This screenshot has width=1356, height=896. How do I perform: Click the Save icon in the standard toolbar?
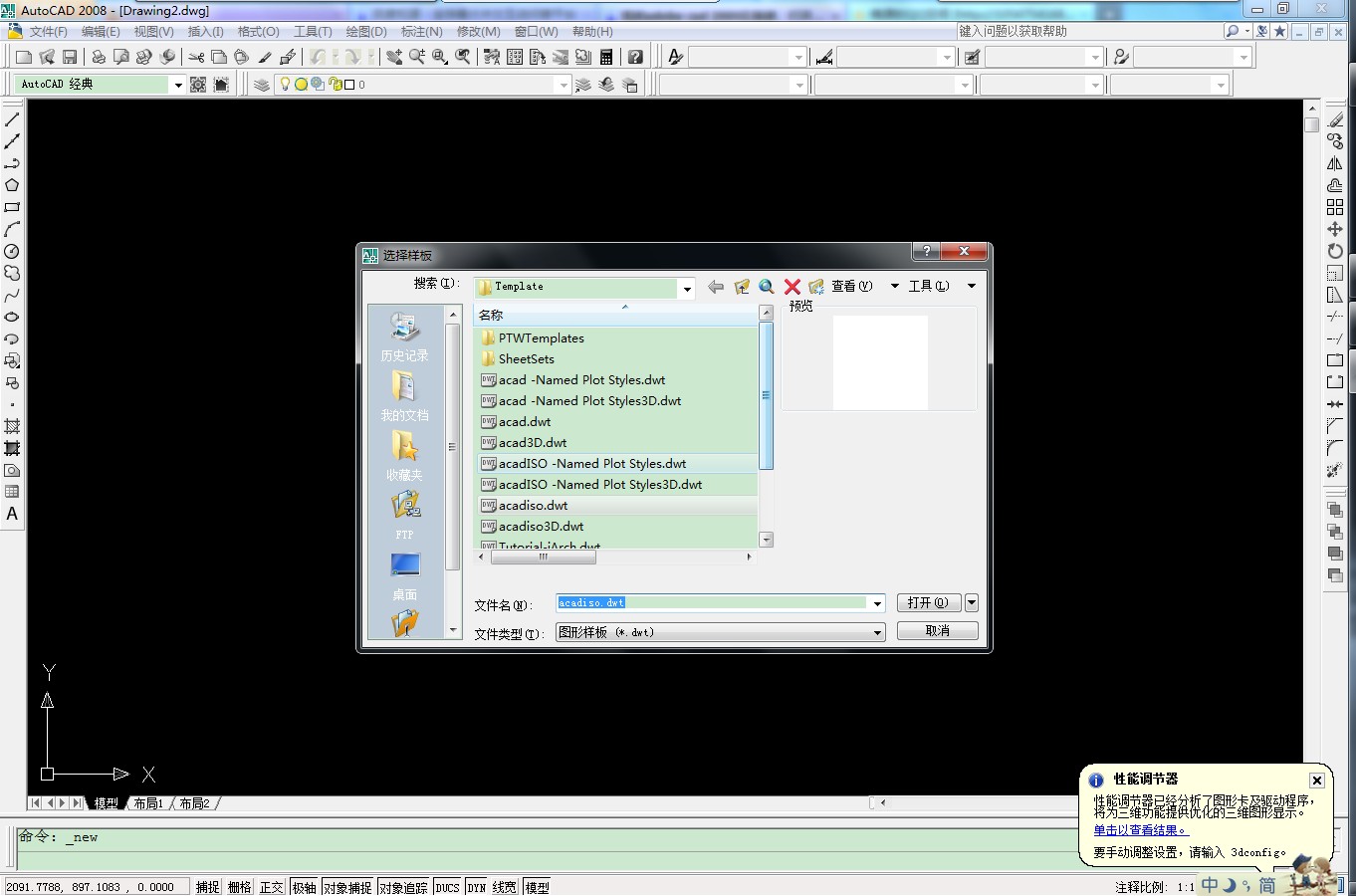[x=70, y=57]
